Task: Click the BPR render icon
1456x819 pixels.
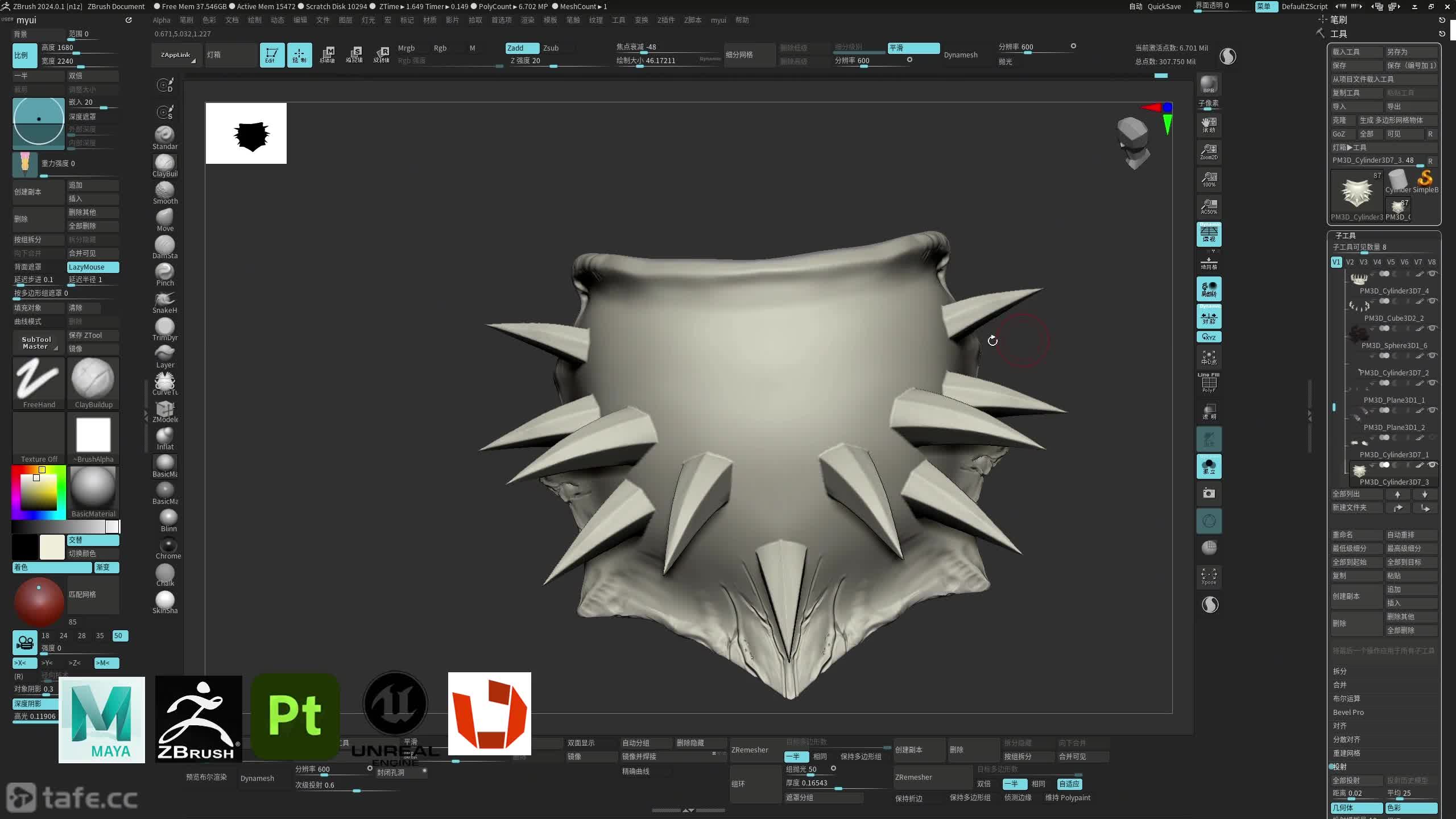Action: (1209, 84)
